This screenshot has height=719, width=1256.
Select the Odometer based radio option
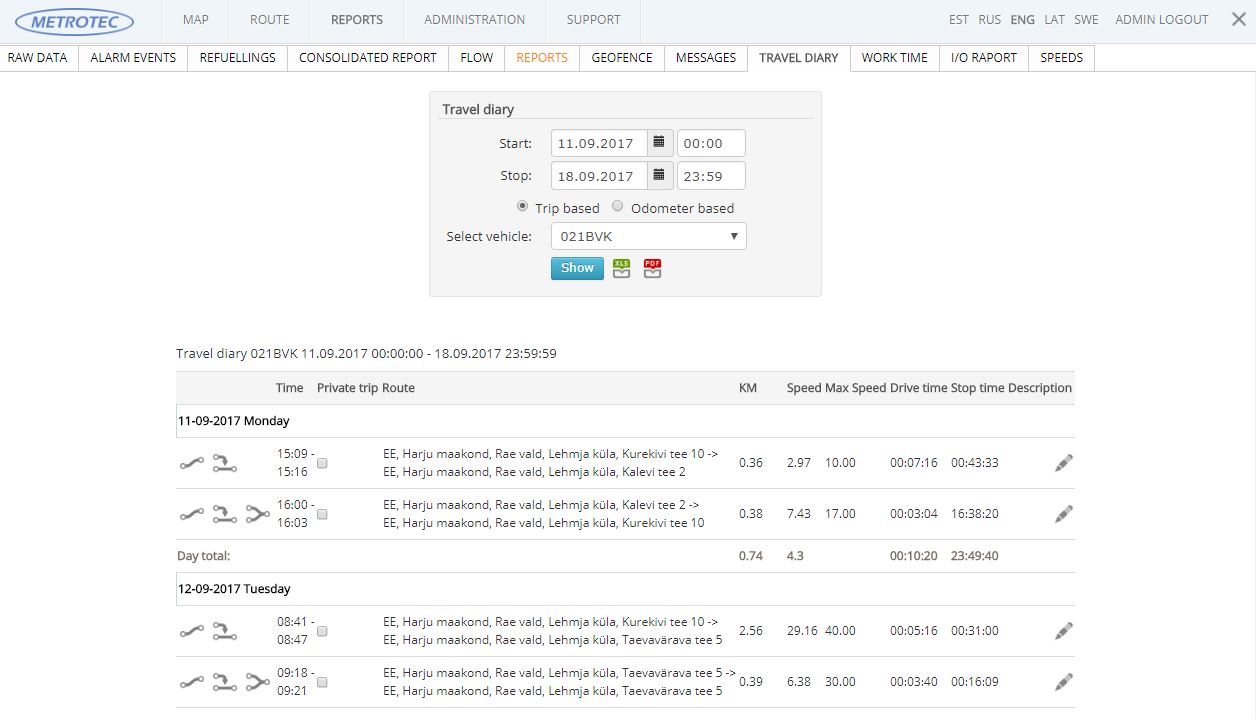[x=618, y=207]
